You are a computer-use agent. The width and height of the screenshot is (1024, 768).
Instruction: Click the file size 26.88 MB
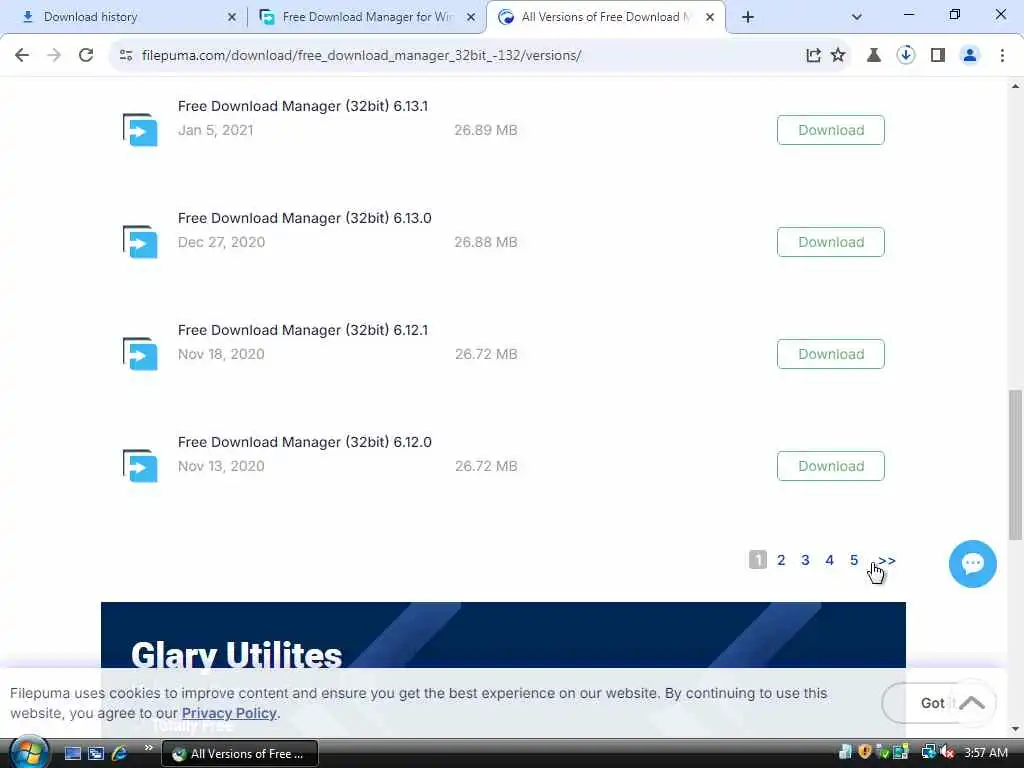tap(486, 242)
